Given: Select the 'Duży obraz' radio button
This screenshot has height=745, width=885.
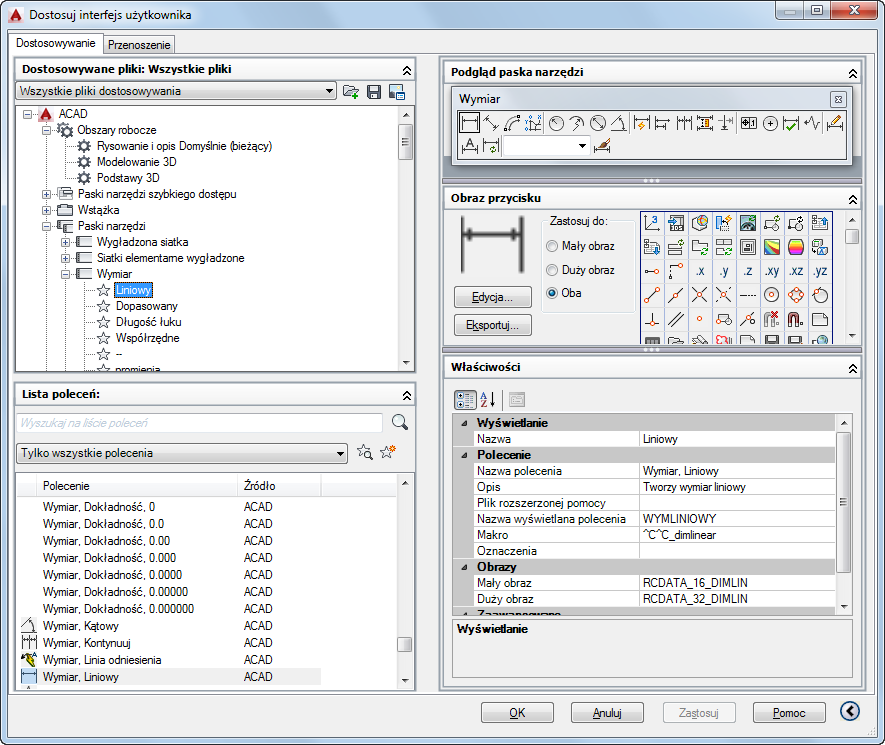Looking at the screenshot, I should (552, 270).
